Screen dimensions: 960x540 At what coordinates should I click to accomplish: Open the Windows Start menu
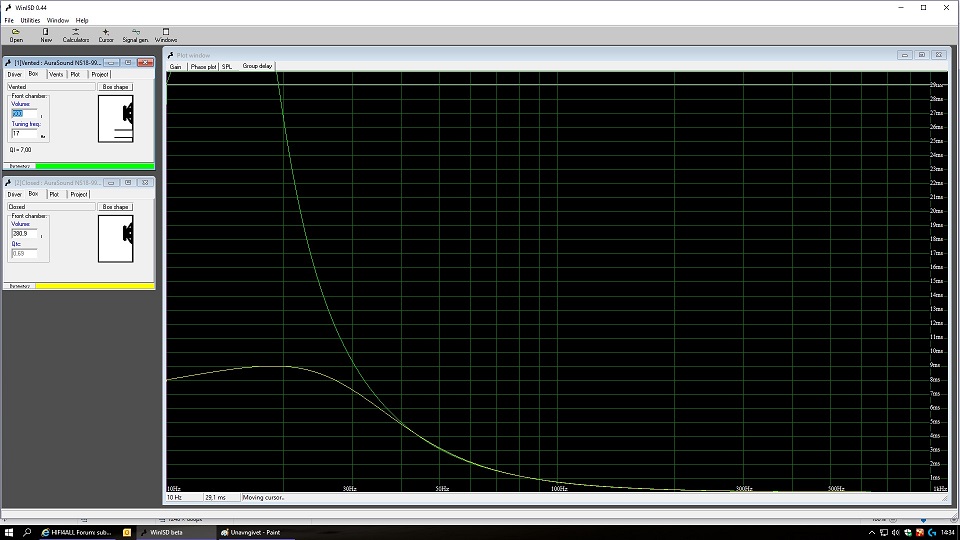point(9,532)
